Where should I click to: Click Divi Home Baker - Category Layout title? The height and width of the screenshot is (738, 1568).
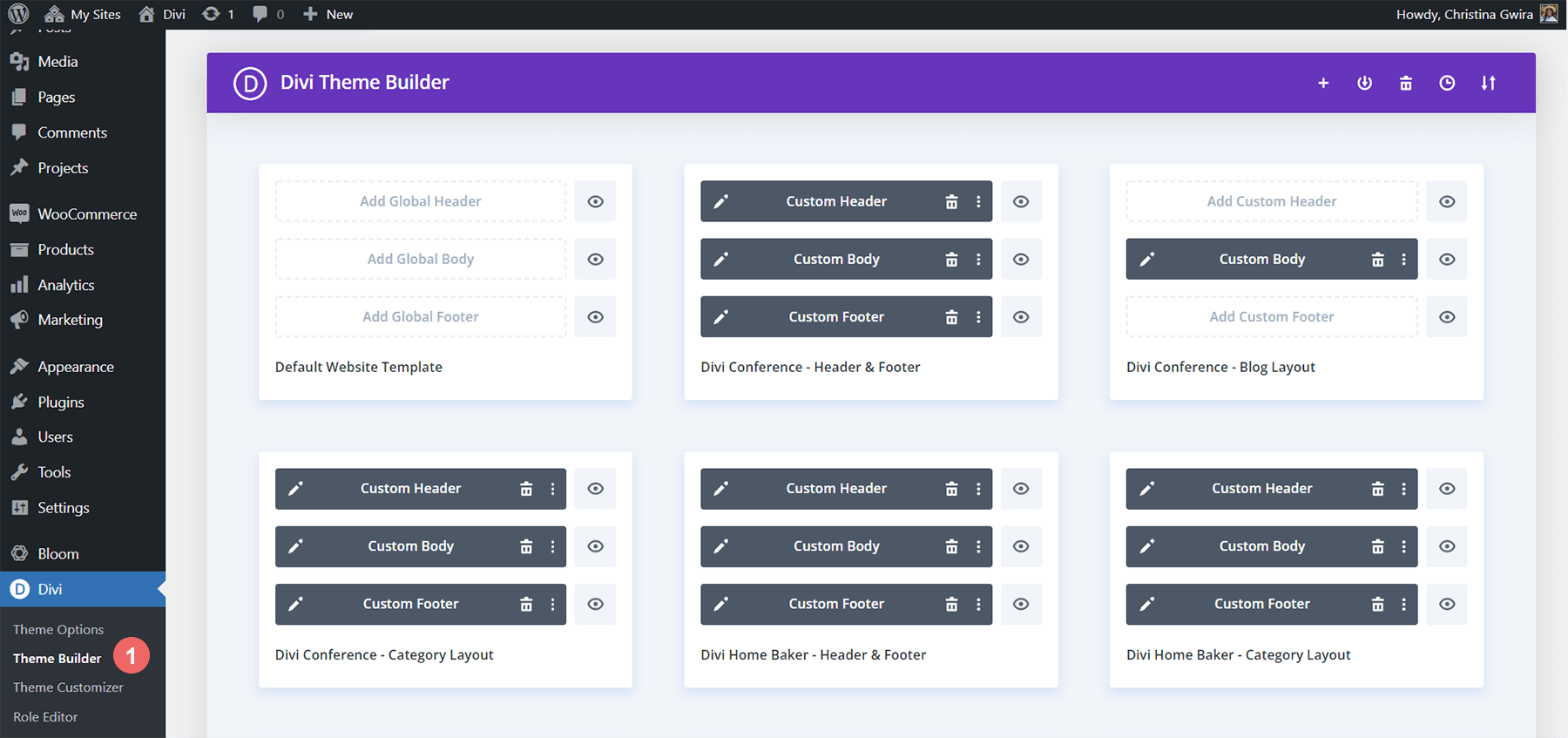tap(1238, 654)
